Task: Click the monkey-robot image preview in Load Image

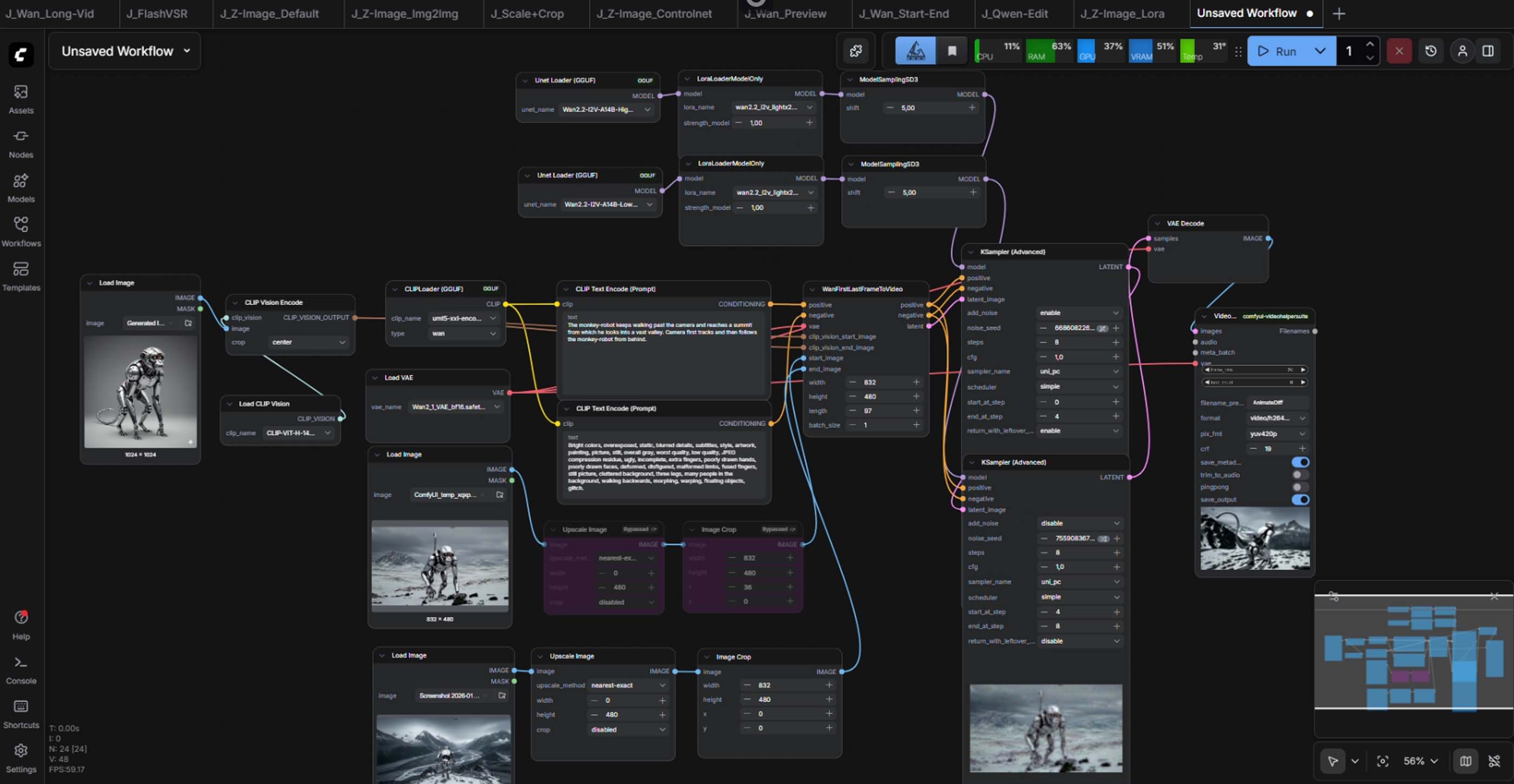Action: pos(141,392)
